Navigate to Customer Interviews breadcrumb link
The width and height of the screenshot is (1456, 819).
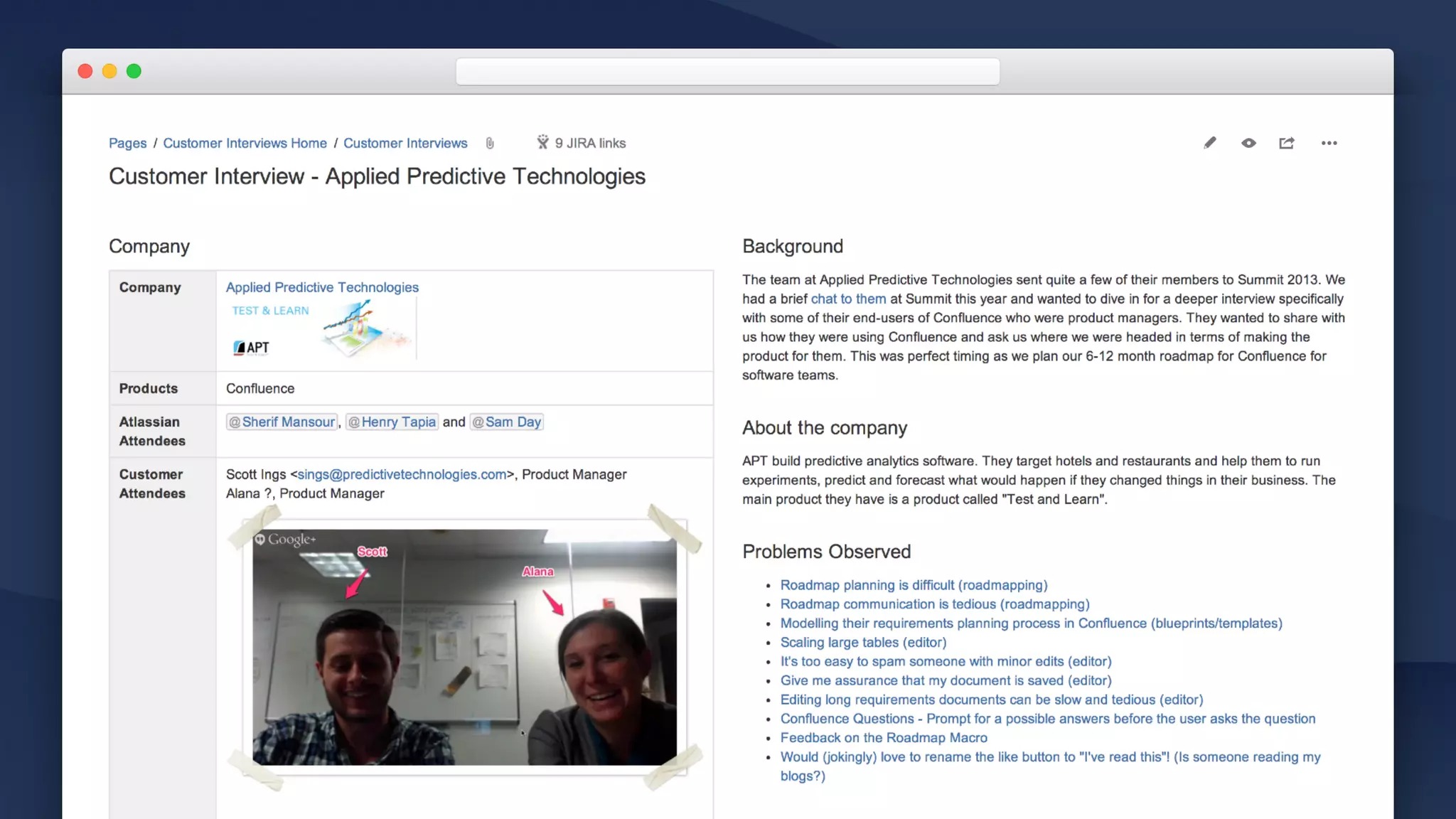pos(405,143)
